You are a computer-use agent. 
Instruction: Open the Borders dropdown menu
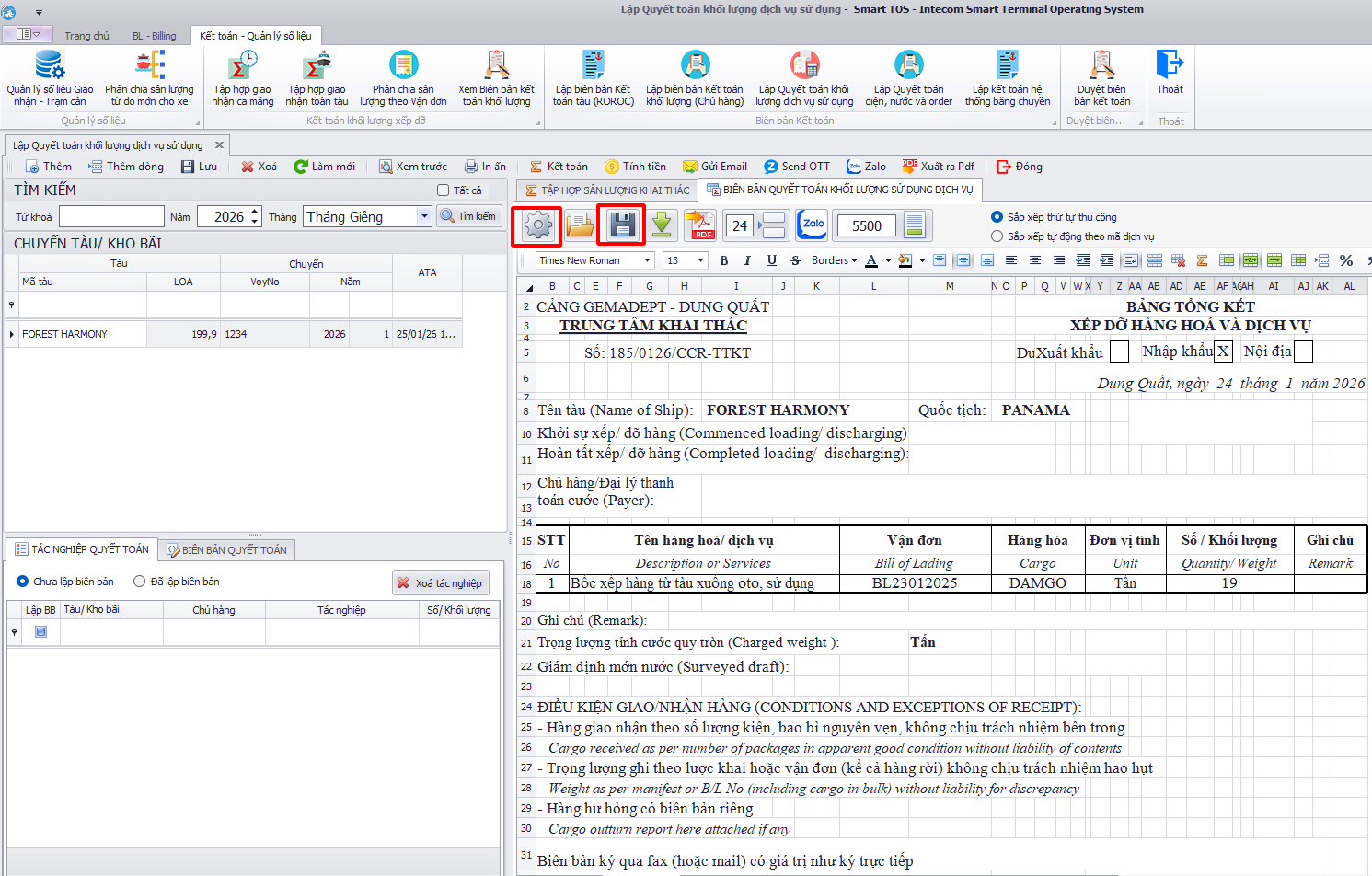click(x=834, y=260)
